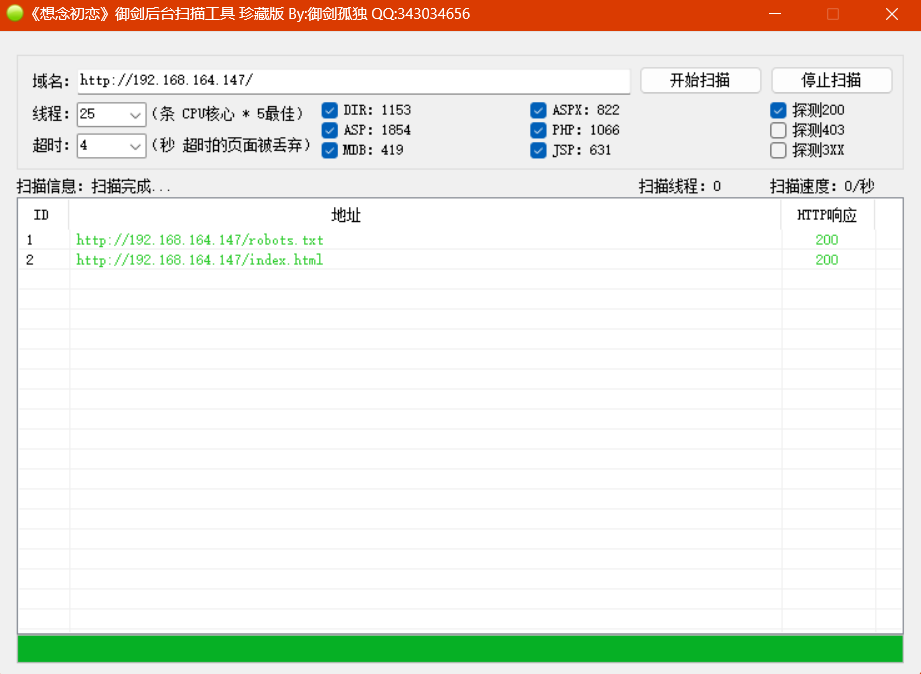Open the 超时 timeout dropdown

click(111, 145)
